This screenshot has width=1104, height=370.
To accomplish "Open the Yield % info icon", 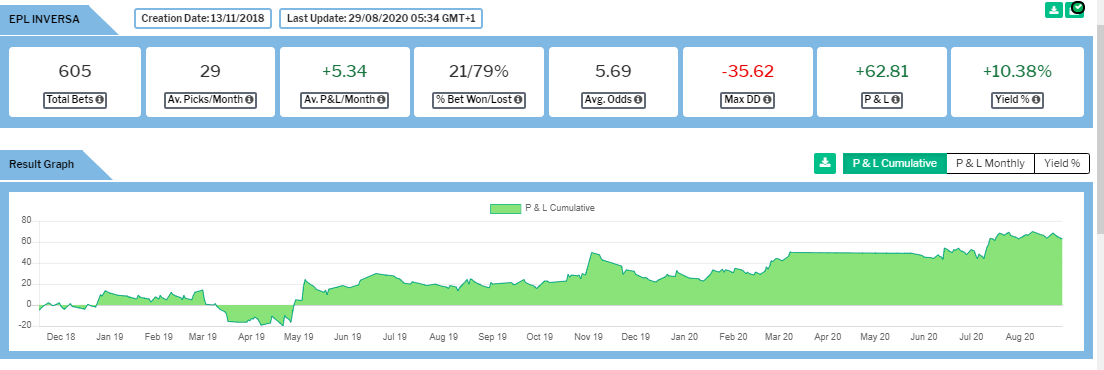I will 1036,100.
